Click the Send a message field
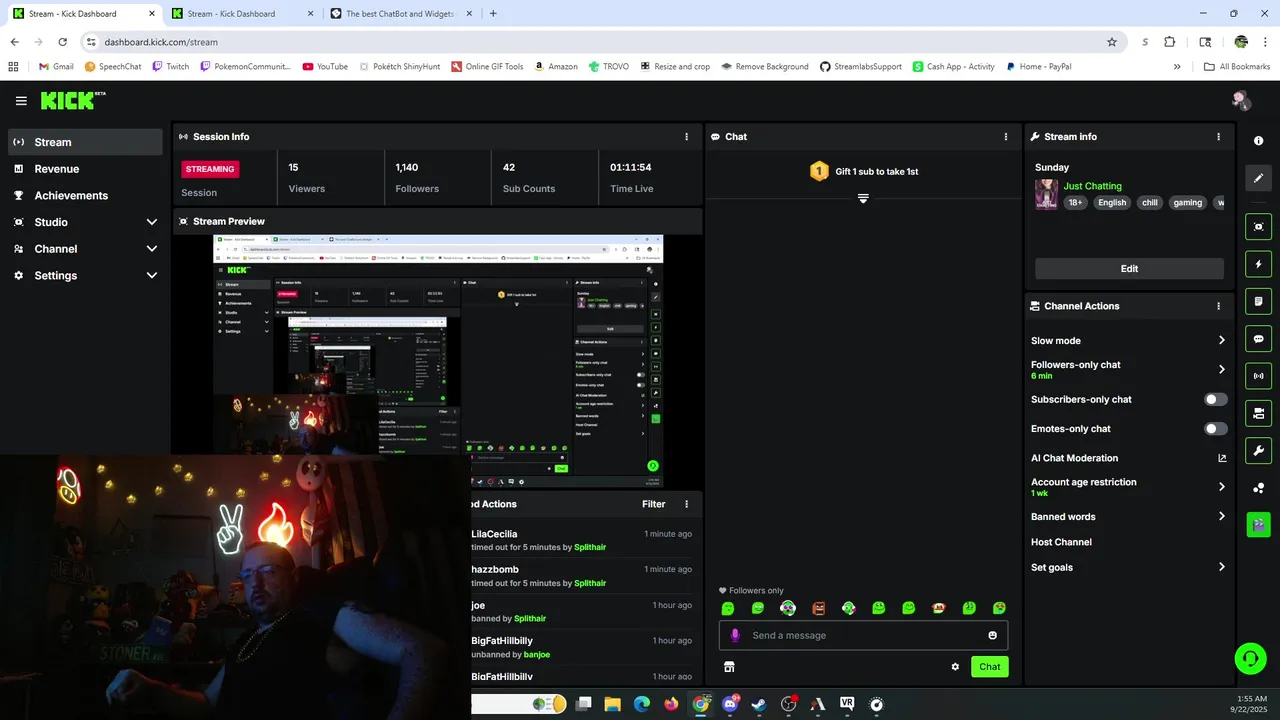The width and height of the screenshot is (1280, 720). pos(864,635)
